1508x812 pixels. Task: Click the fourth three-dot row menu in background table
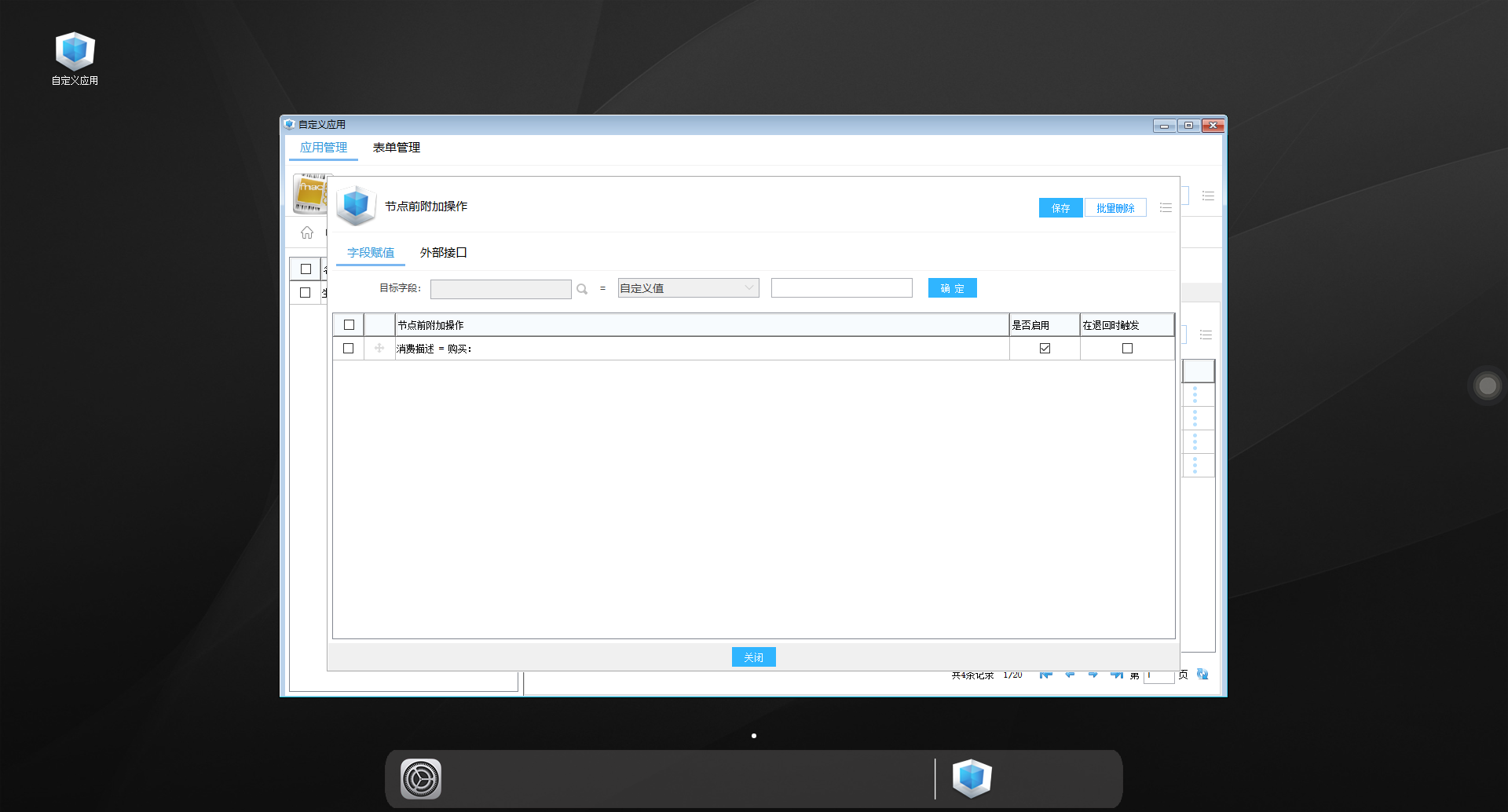pyautogui.click(x=1195, y=465)
